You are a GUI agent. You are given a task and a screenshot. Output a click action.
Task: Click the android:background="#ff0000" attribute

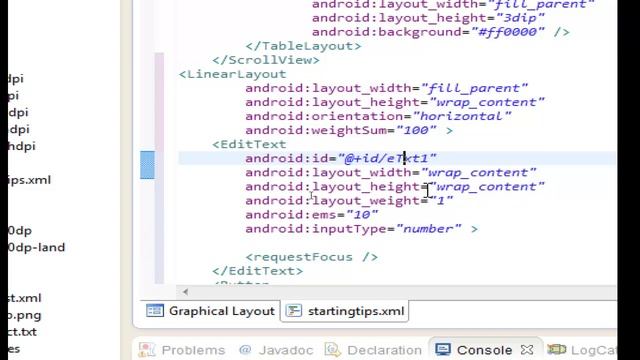[428, 32]
